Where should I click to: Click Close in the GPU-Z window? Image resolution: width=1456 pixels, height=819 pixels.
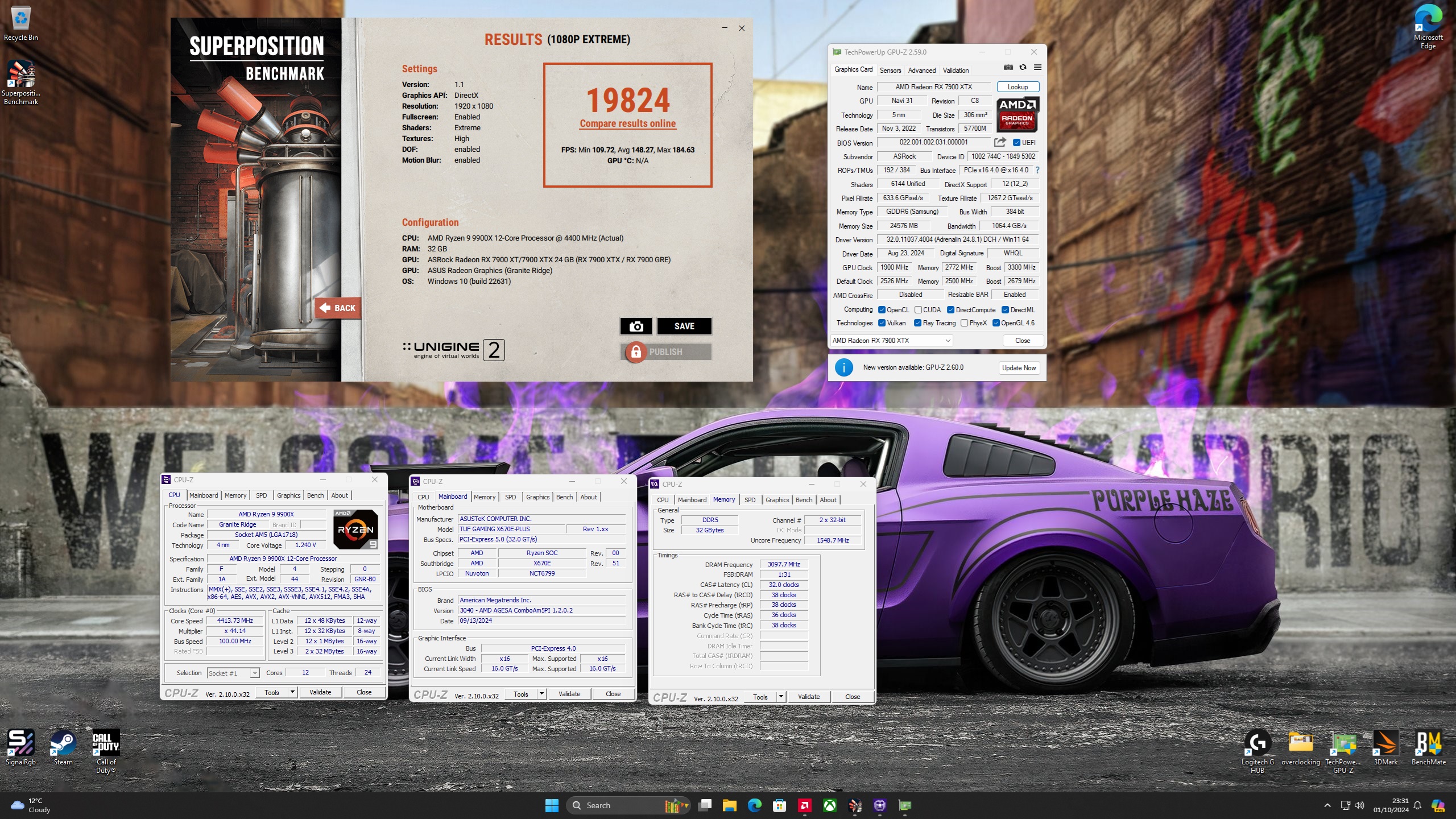(1023, 341)
